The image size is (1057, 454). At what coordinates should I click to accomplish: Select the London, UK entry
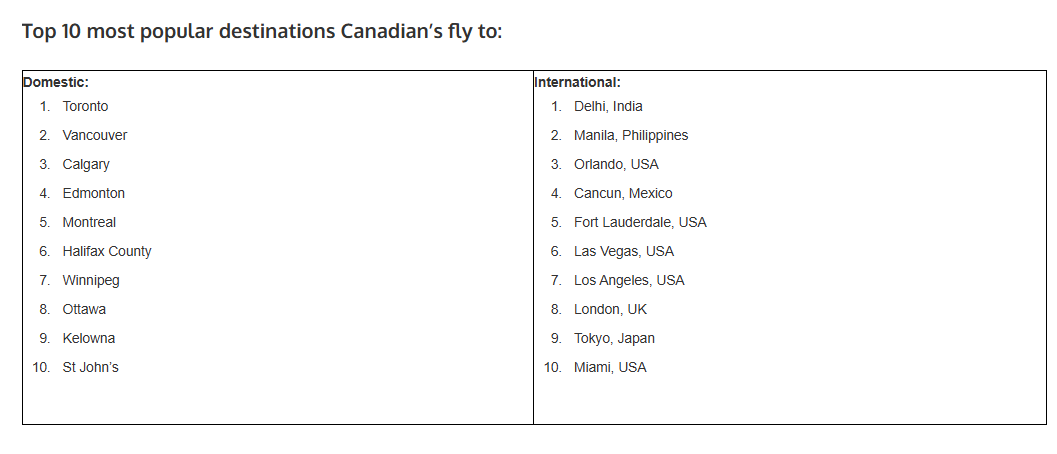(x=610, y=309)
